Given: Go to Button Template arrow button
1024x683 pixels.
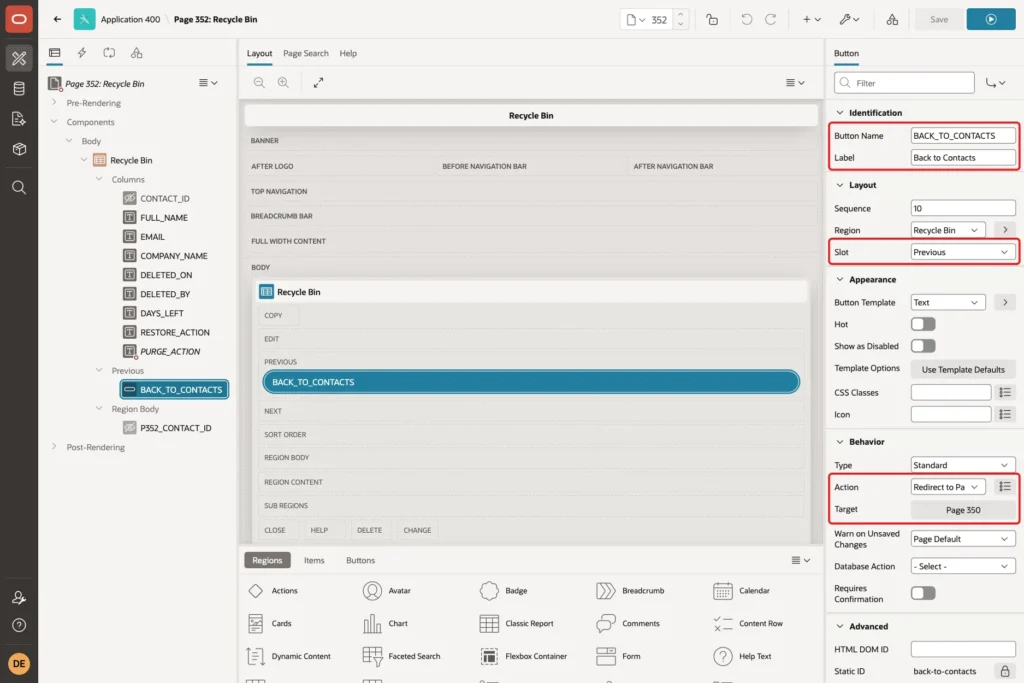Looking at the screenshot, I should tap(1004, 302).
